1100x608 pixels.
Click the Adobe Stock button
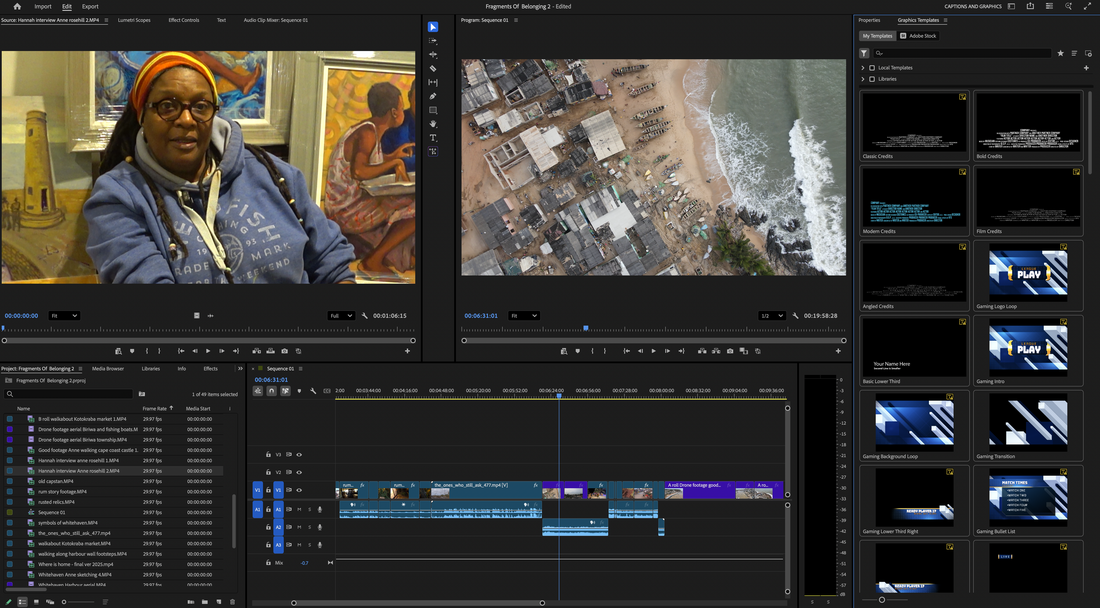tap(918, 36)
